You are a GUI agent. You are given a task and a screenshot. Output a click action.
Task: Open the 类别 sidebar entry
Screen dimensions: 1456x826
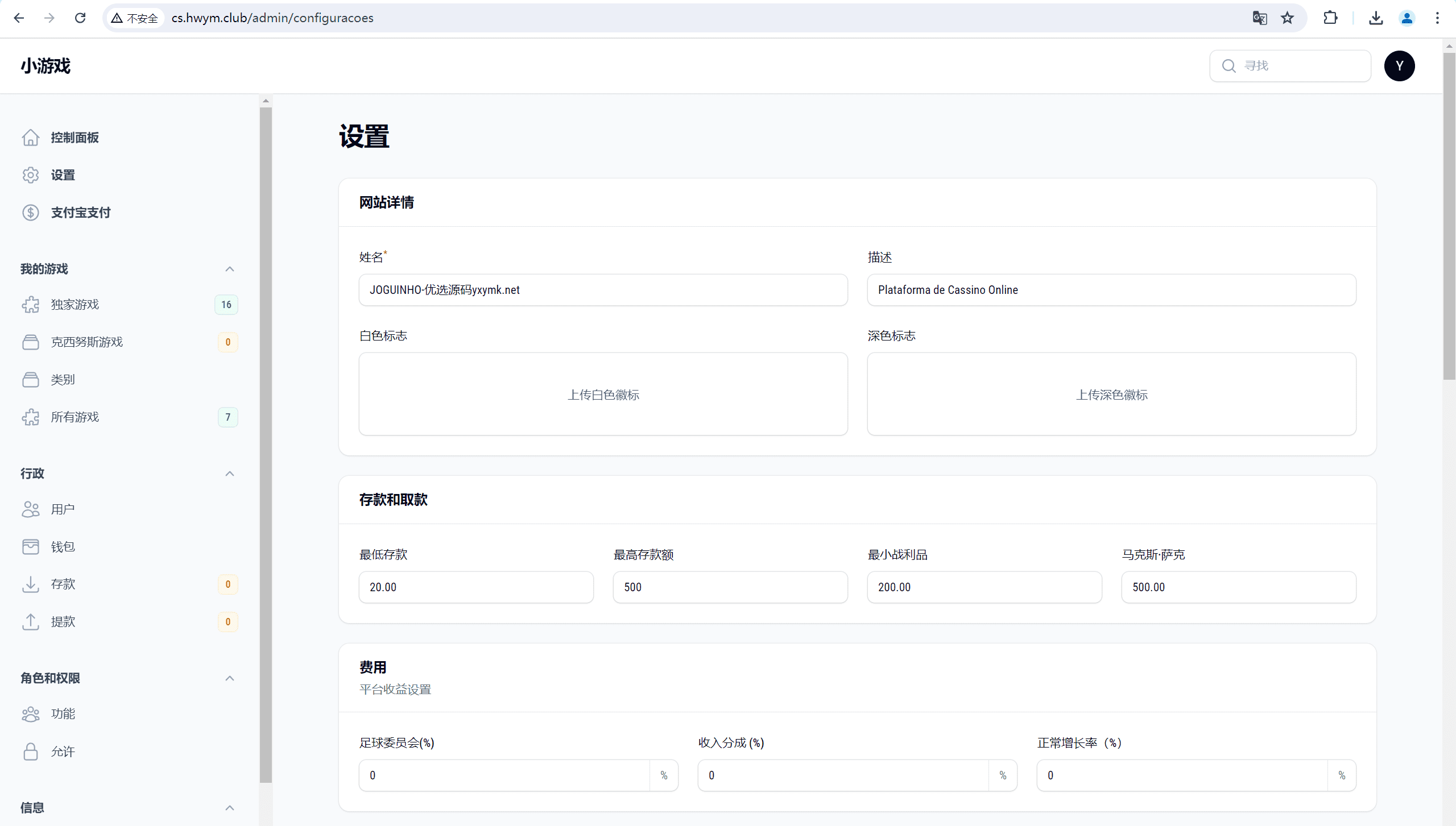coord(63,380)
